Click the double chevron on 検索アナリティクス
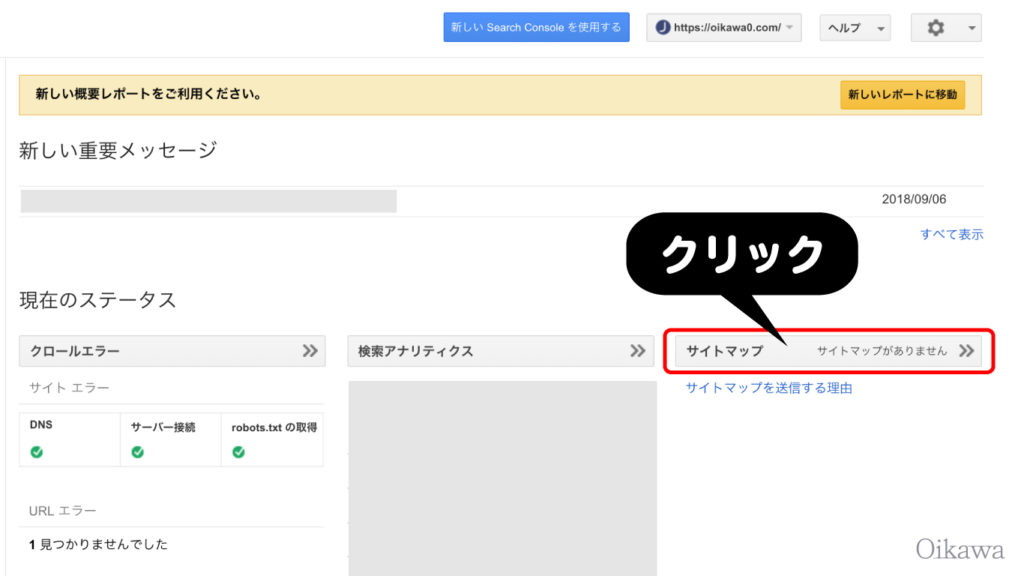The width and height of the screenshot is (1024, 576). (x=638, y=351)
